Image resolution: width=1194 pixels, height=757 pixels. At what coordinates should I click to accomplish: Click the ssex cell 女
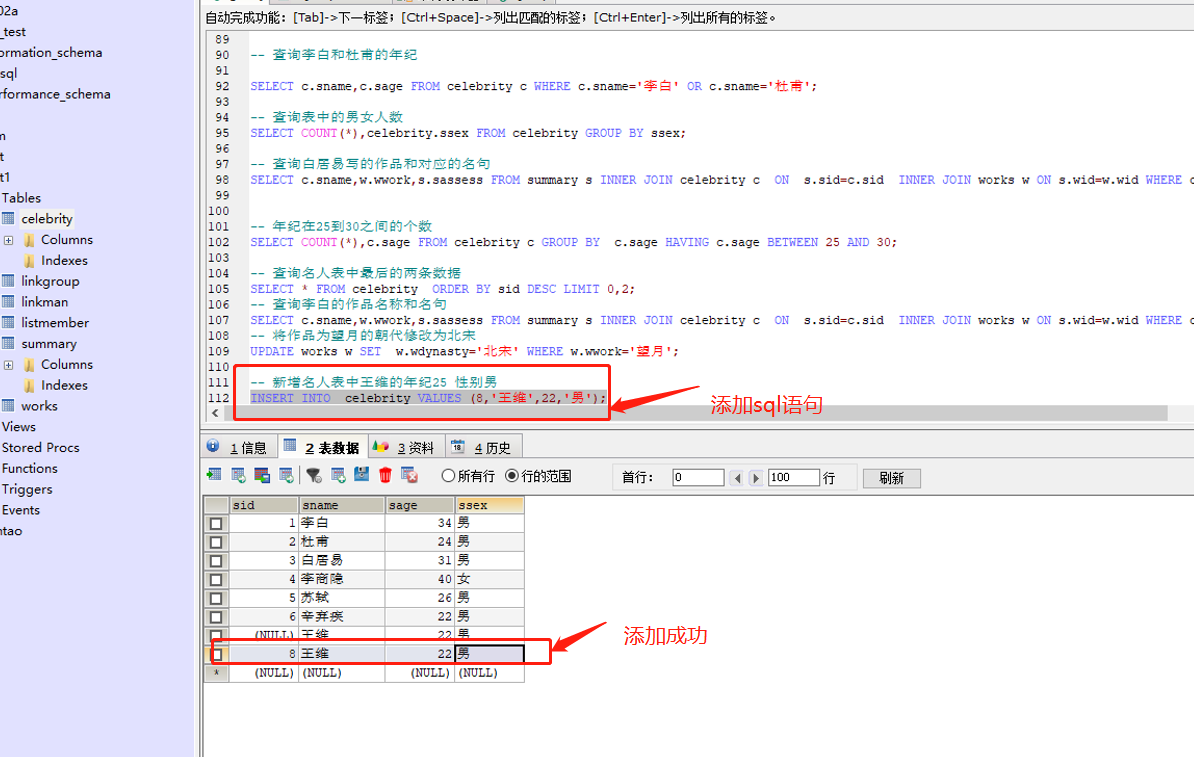tap(490, 580)
